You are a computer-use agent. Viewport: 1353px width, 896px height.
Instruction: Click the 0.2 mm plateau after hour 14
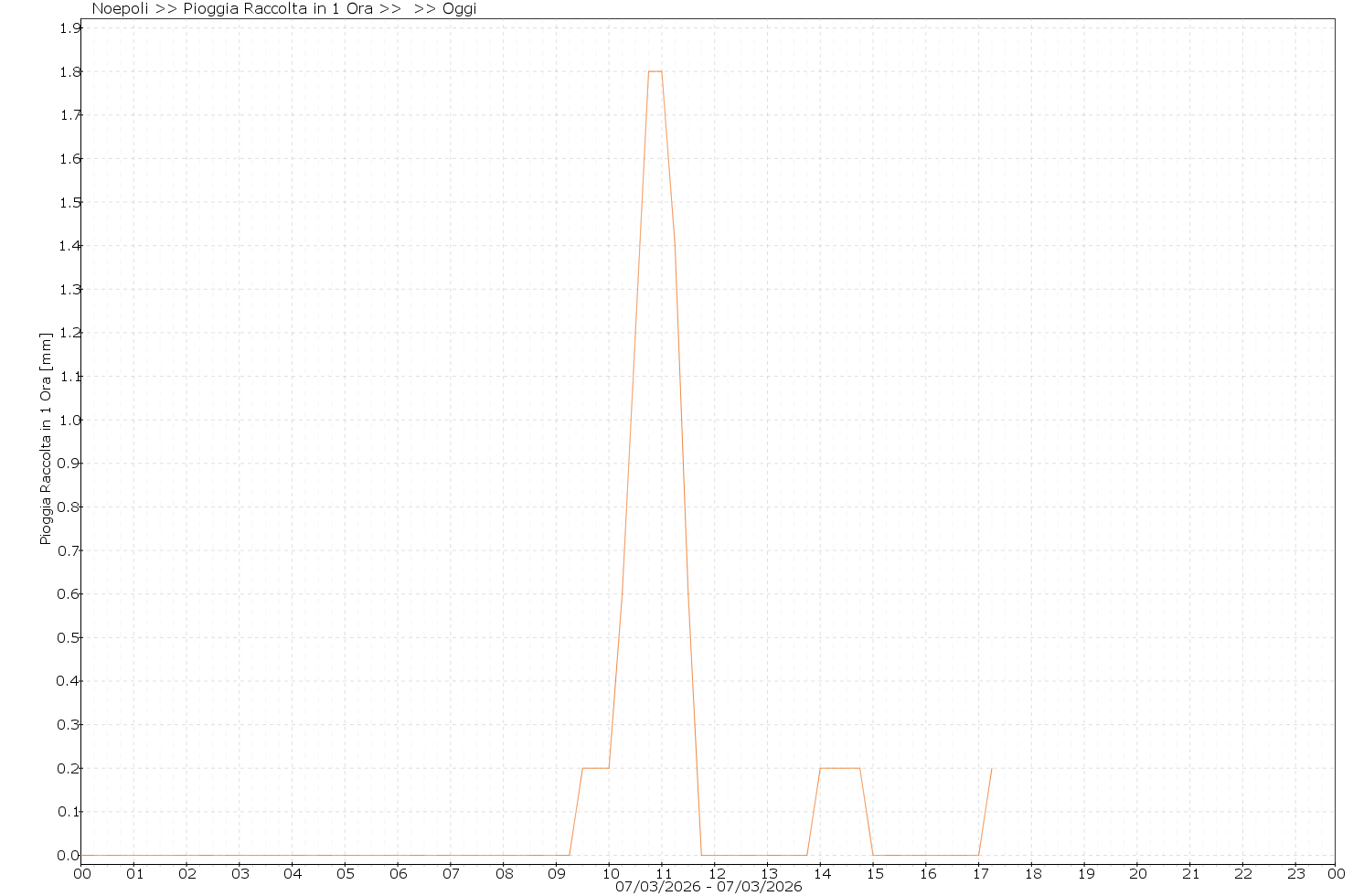(x=839, y=768)
